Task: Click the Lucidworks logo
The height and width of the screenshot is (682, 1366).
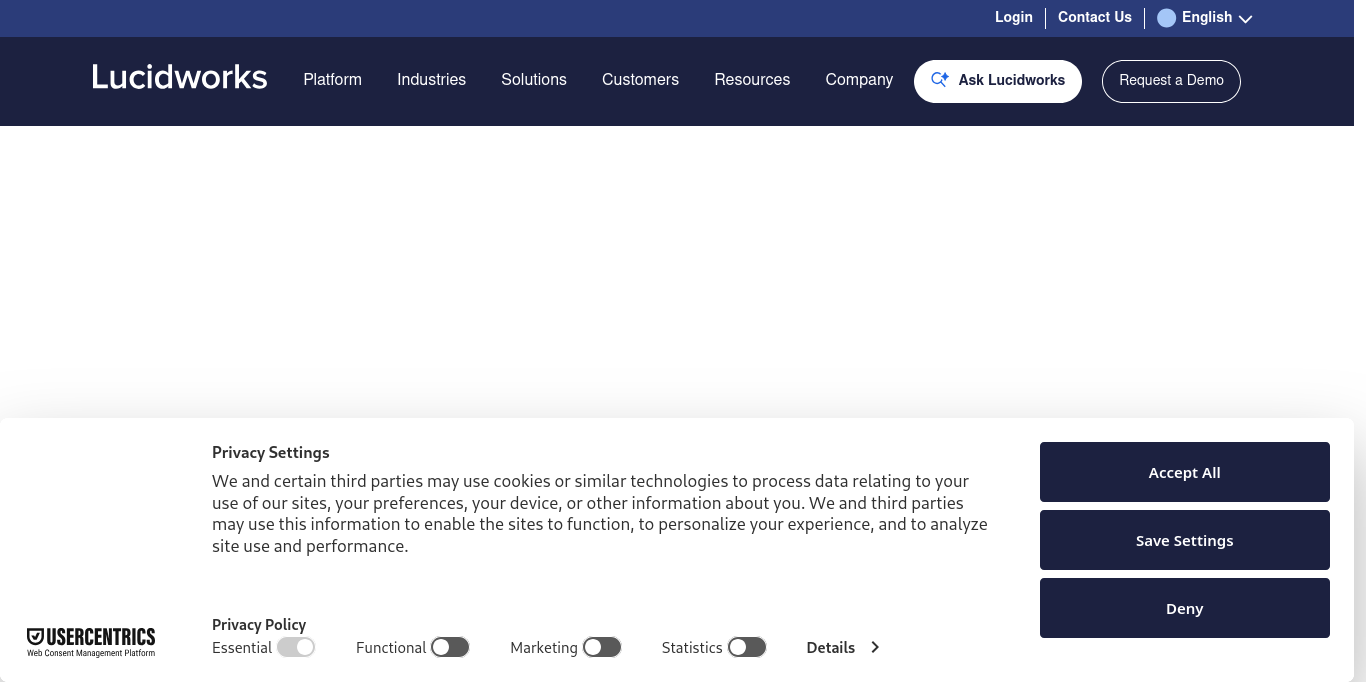Action: [x=179, y=77]
